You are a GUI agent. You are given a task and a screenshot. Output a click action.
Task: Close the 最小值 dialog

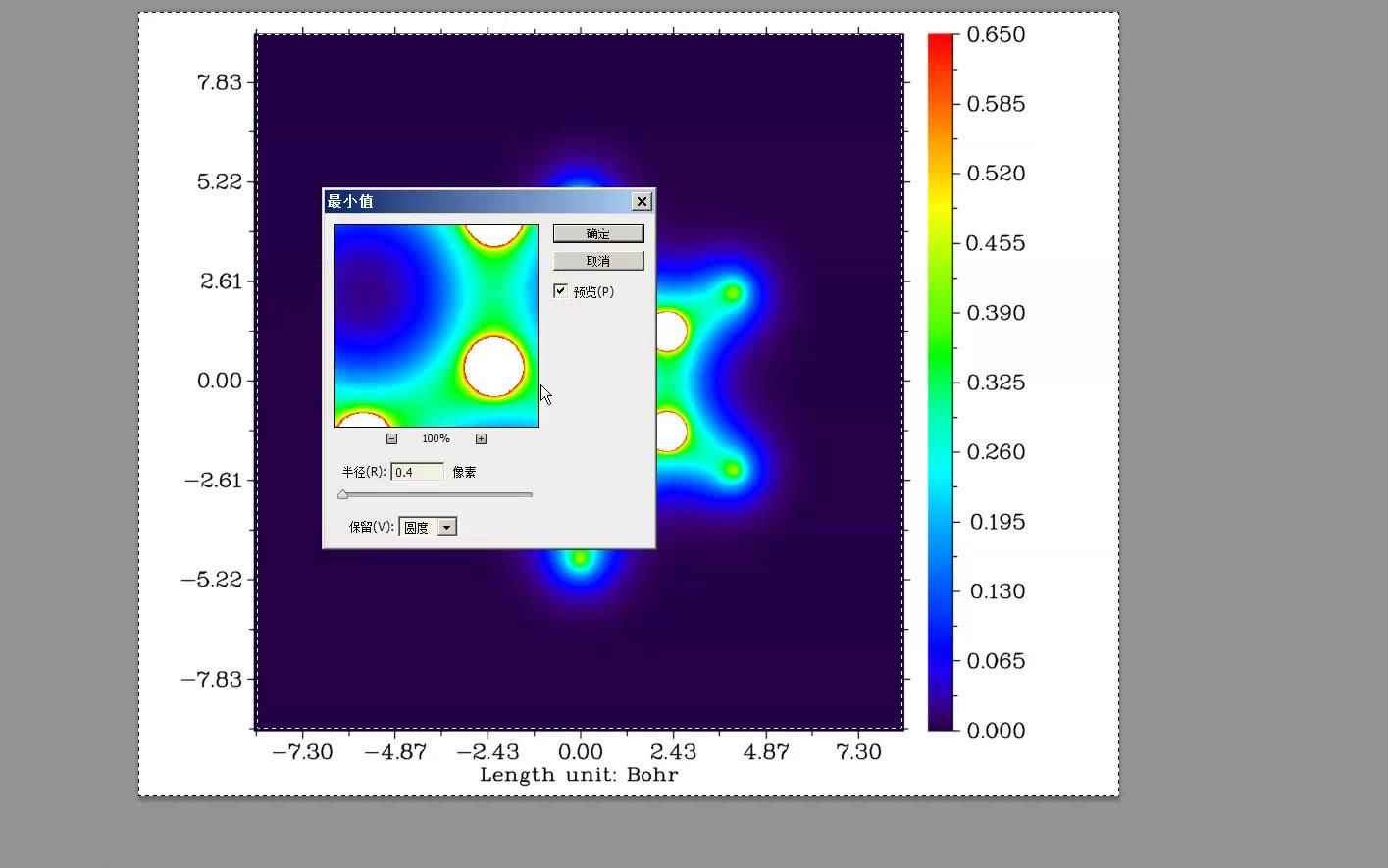pyautogui.click(x=642, y=201)
